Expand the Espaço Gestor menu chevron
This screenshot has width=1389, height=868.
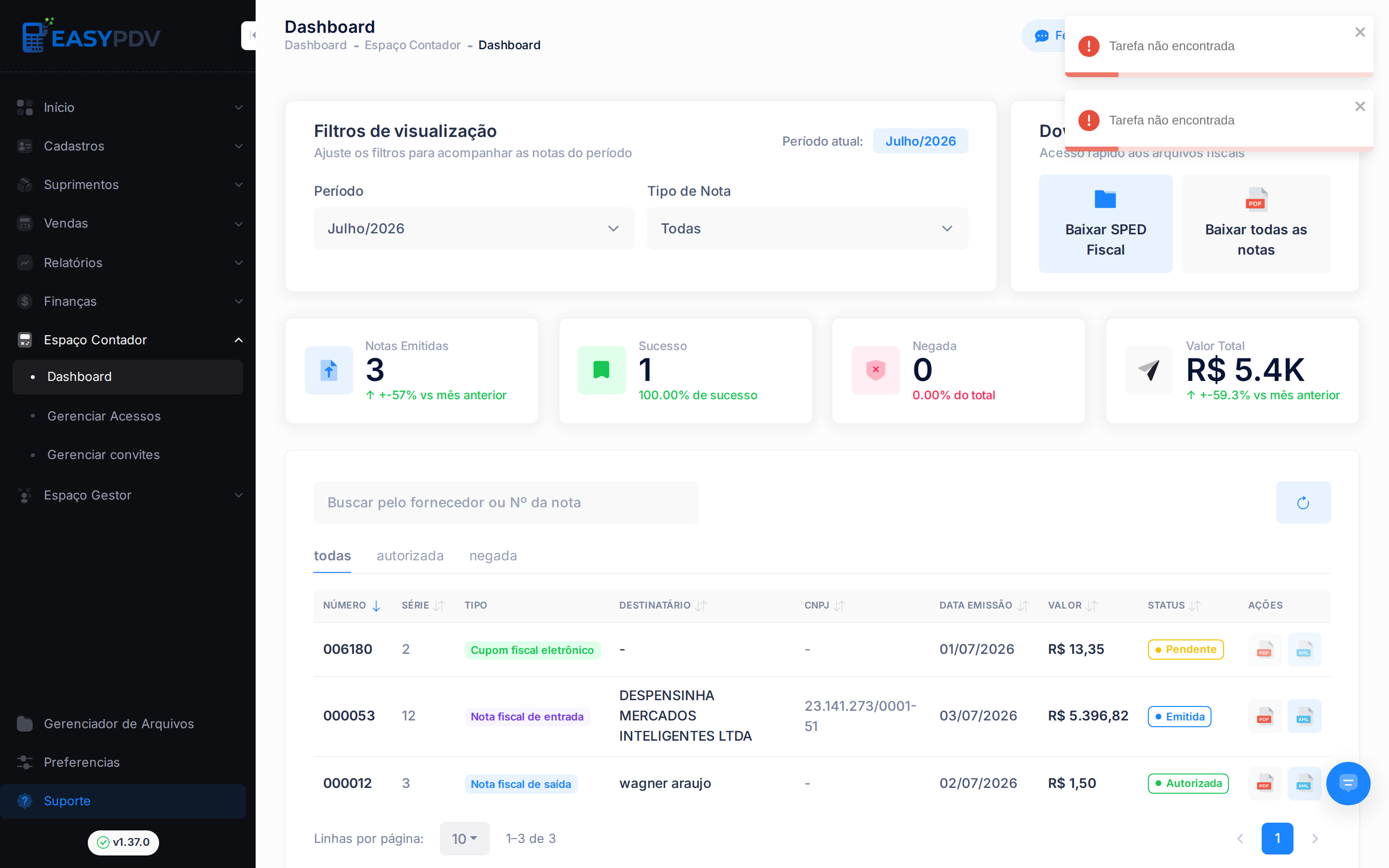coord(239,495)
